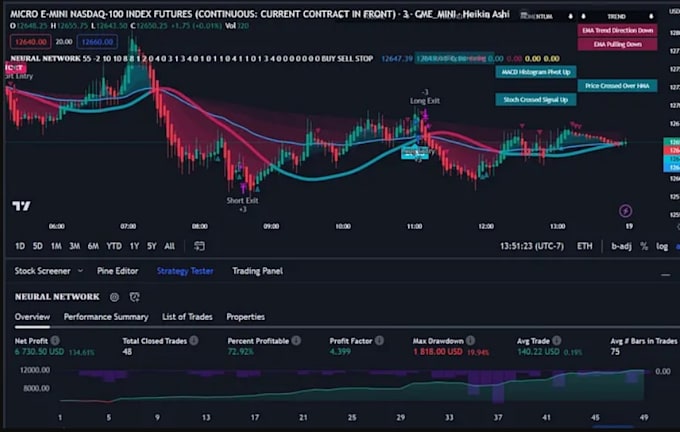Click the Max Drawdown value 1 818.00 USD

pyautogui.click(x=438, y=351)
